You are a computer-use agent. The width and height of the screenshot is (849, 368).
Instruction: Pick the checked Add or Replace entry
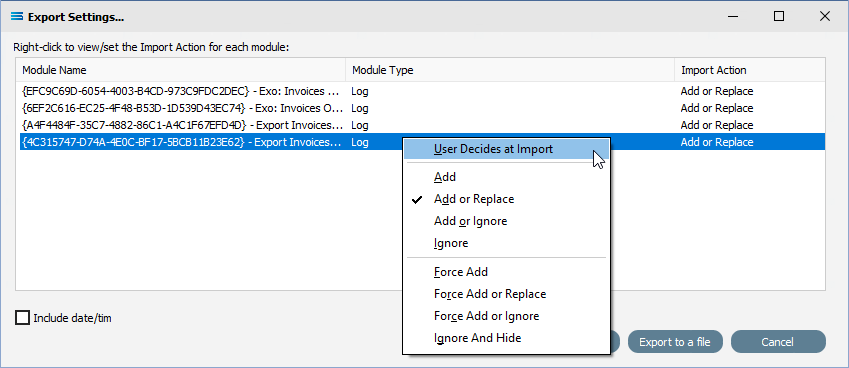[506, 199]
